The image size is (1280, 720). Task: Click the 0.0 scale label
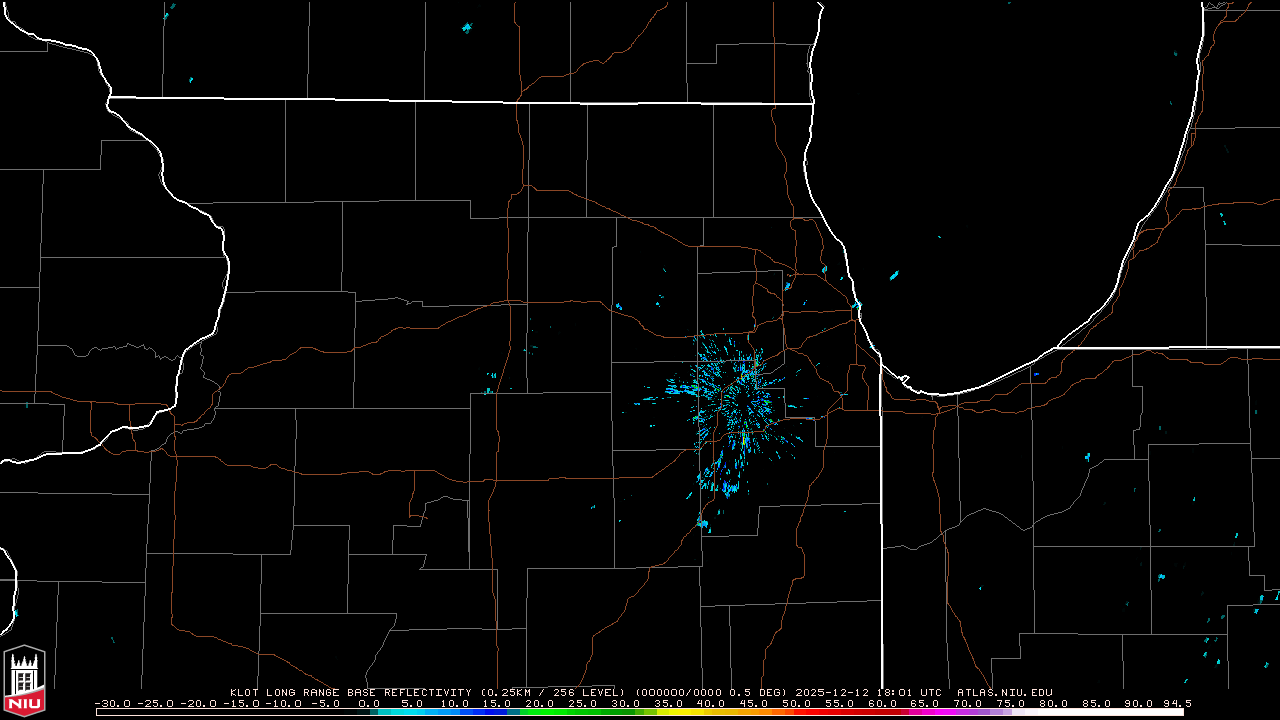[369, 703]
